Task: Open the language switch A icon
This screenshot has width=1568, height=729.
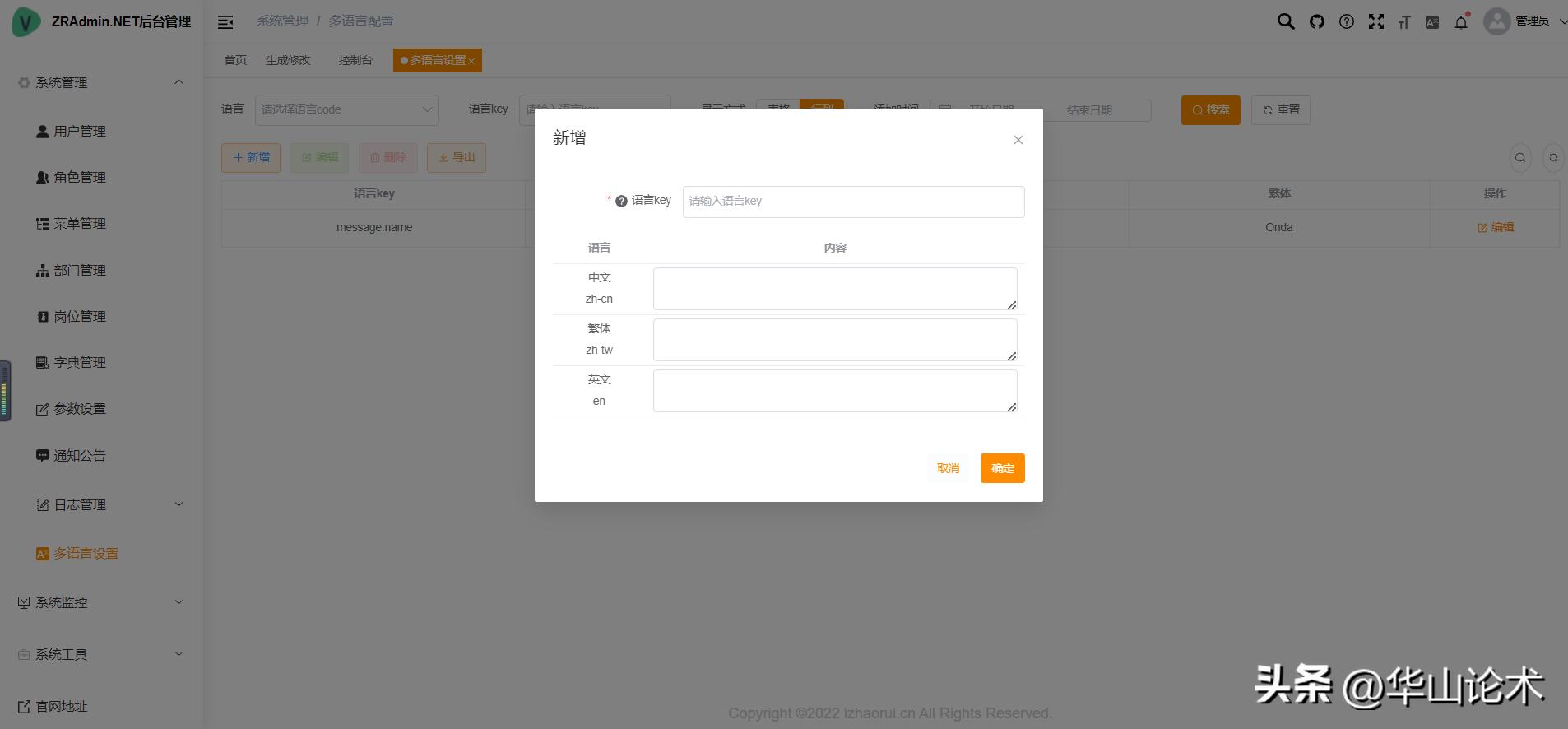Action: click(1432, 22)
